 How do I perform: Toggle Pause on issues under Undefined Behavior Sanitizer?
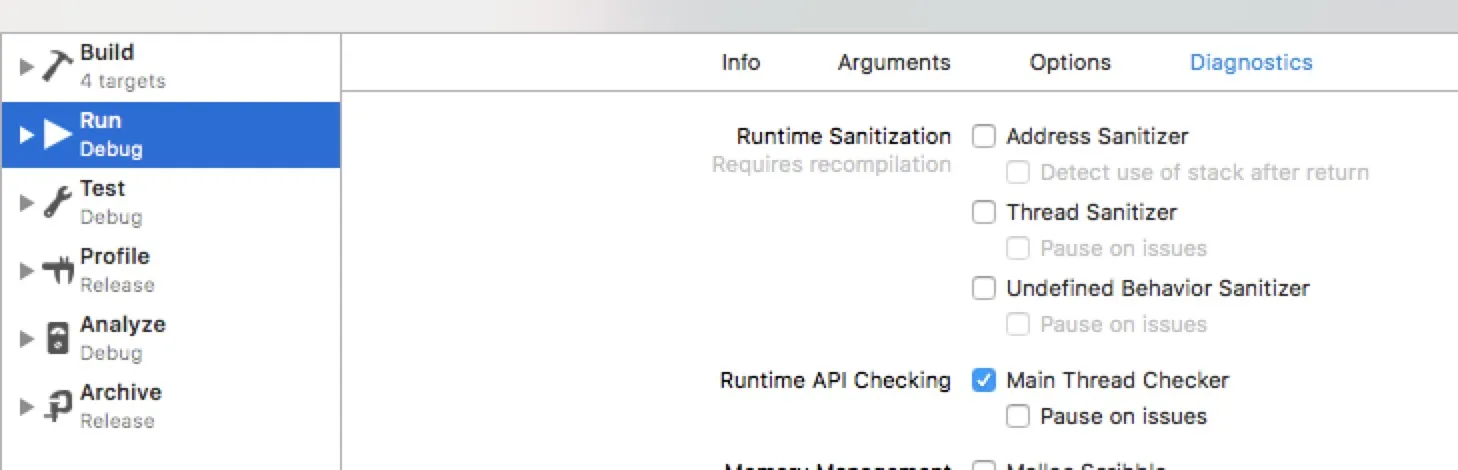pos(1018,324)
